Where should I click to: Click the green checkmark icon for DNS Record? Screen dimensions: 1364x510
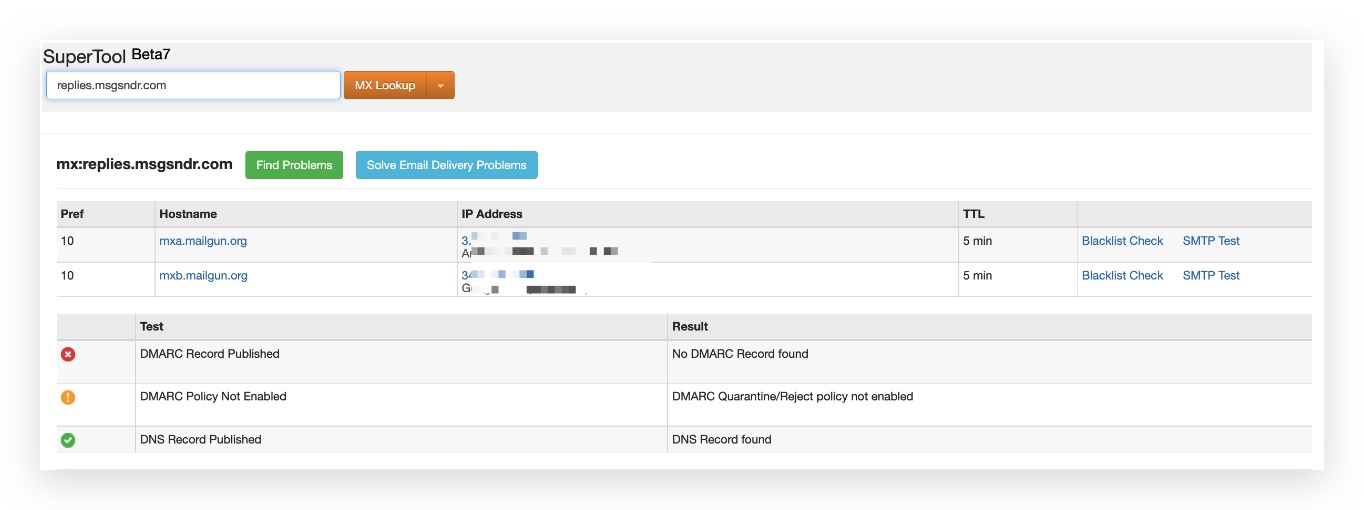[x=68, y=440]
